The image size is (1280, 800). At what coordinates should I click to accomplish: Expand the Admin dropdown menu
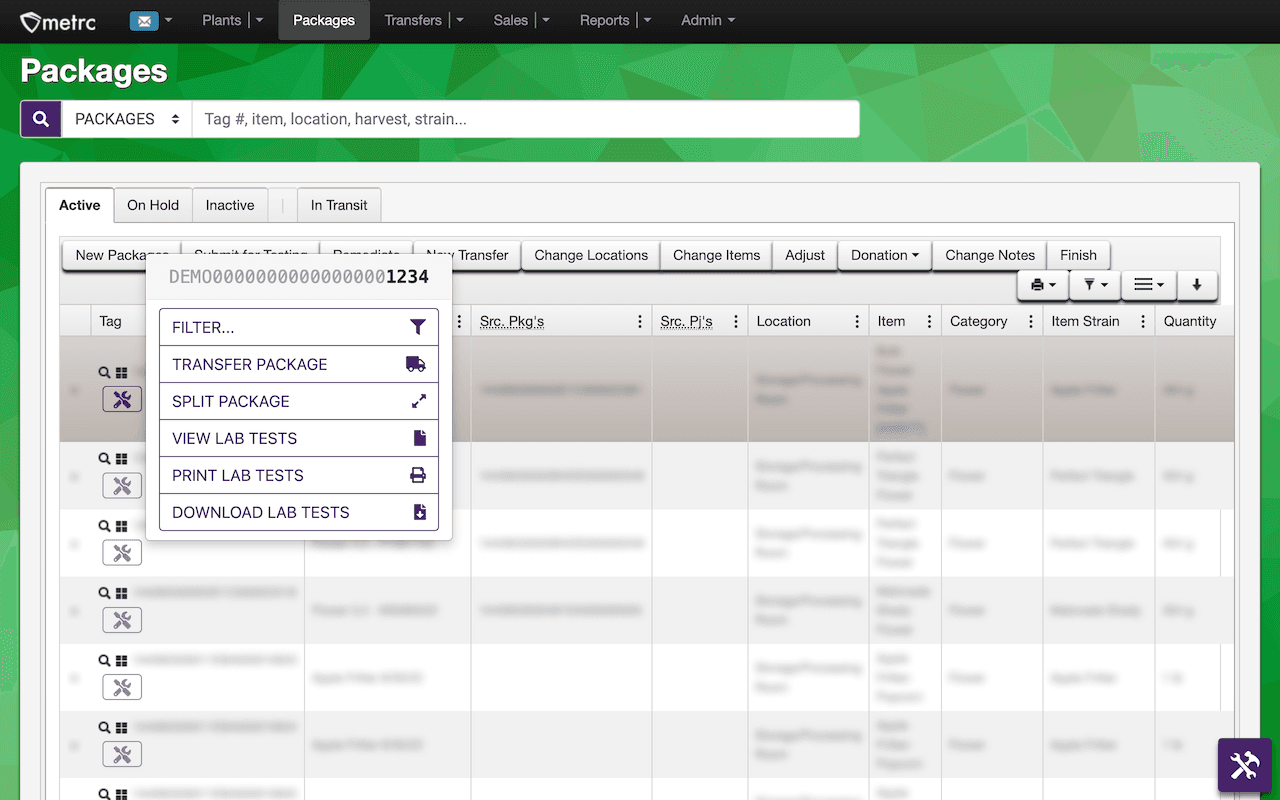[708, 20]
